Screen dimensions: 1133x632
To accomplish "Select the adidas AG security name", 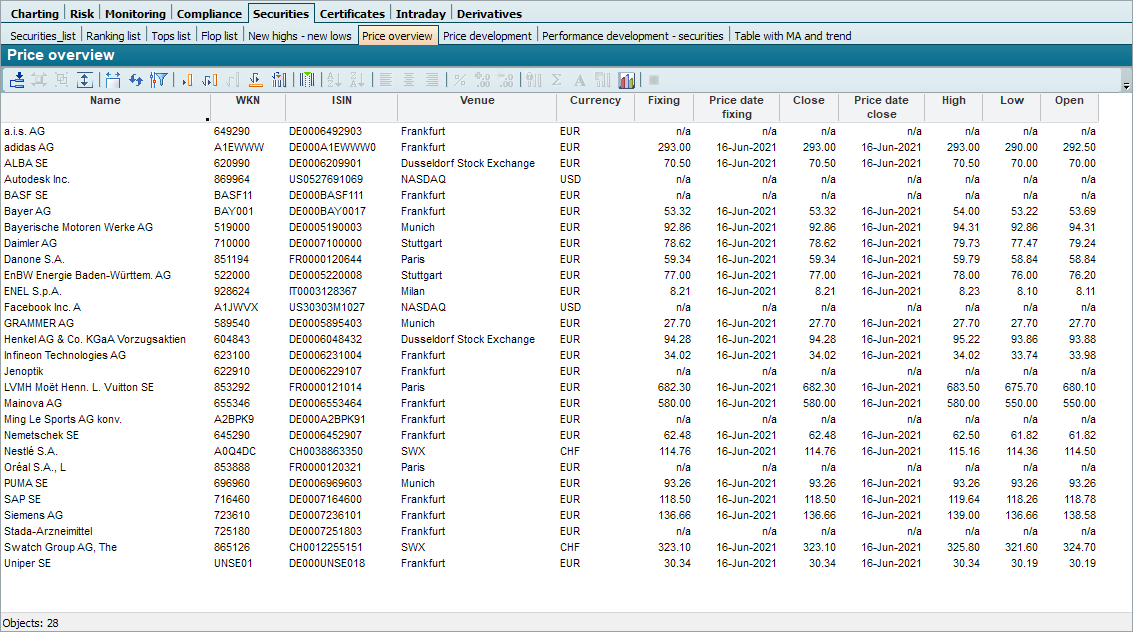I will (x=28, y=147).
